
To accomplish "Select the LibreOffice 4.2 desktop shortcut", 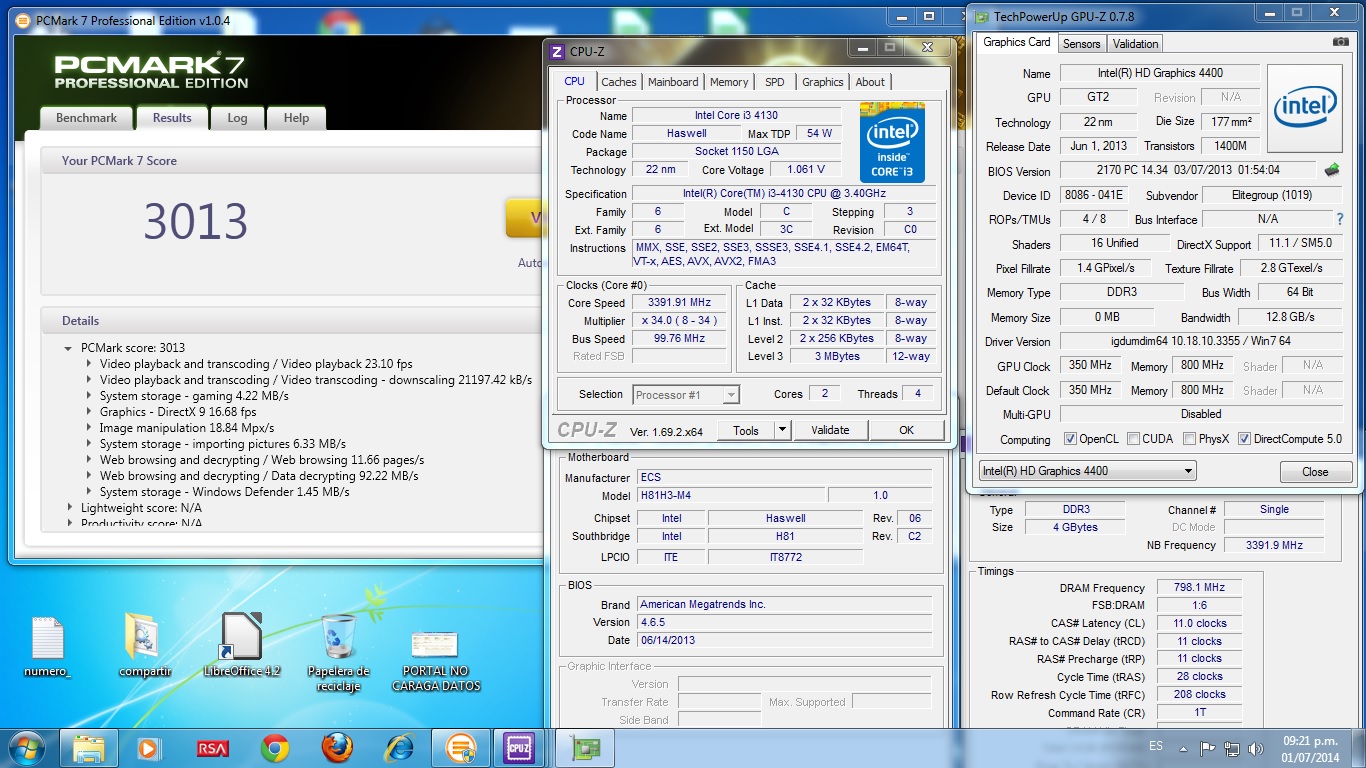I will [x=241, y=645].
